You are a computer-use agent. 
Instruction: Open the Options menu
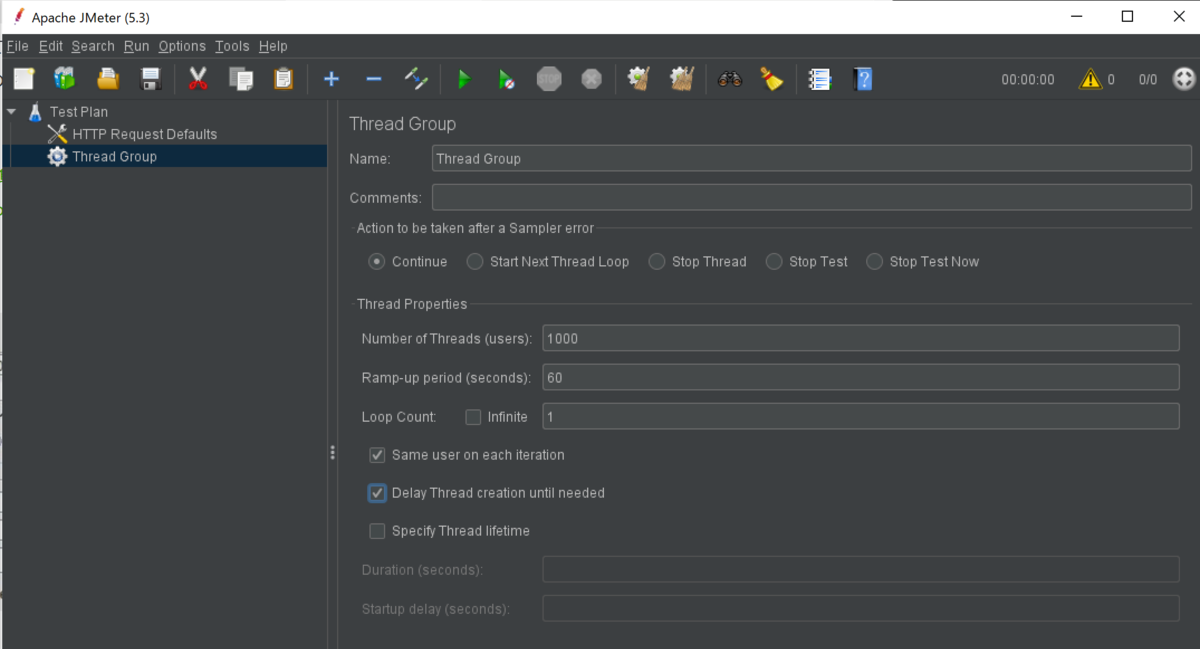coord(182,46)
